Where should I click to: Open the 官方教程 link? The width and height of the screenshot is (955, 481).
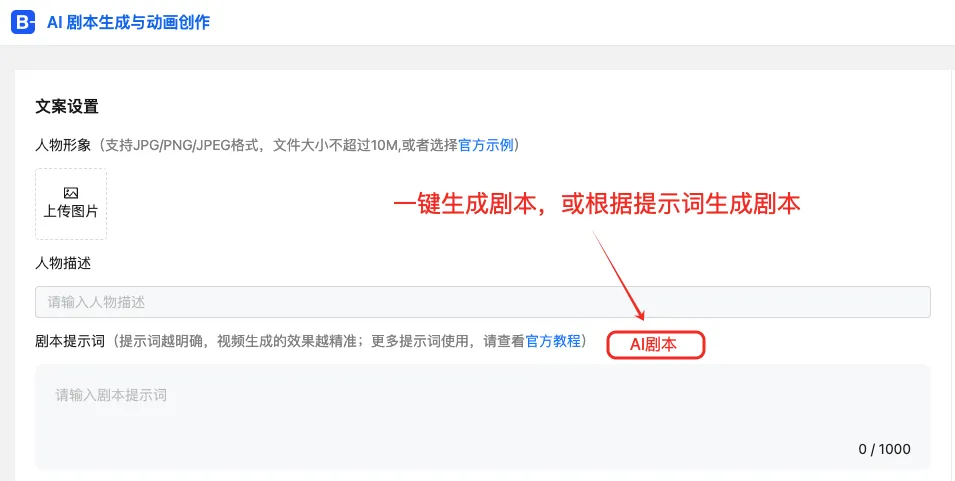553,341
